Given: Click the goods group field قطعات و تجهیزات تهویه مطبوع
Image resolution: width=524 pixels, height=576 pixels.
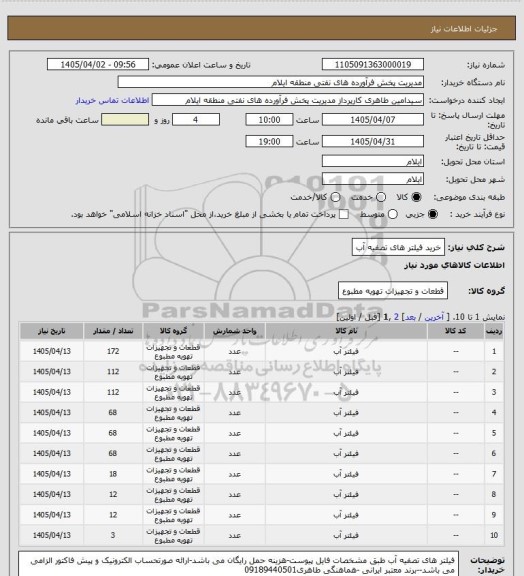Looking at the screenshot, I should (x=393, y=291).
